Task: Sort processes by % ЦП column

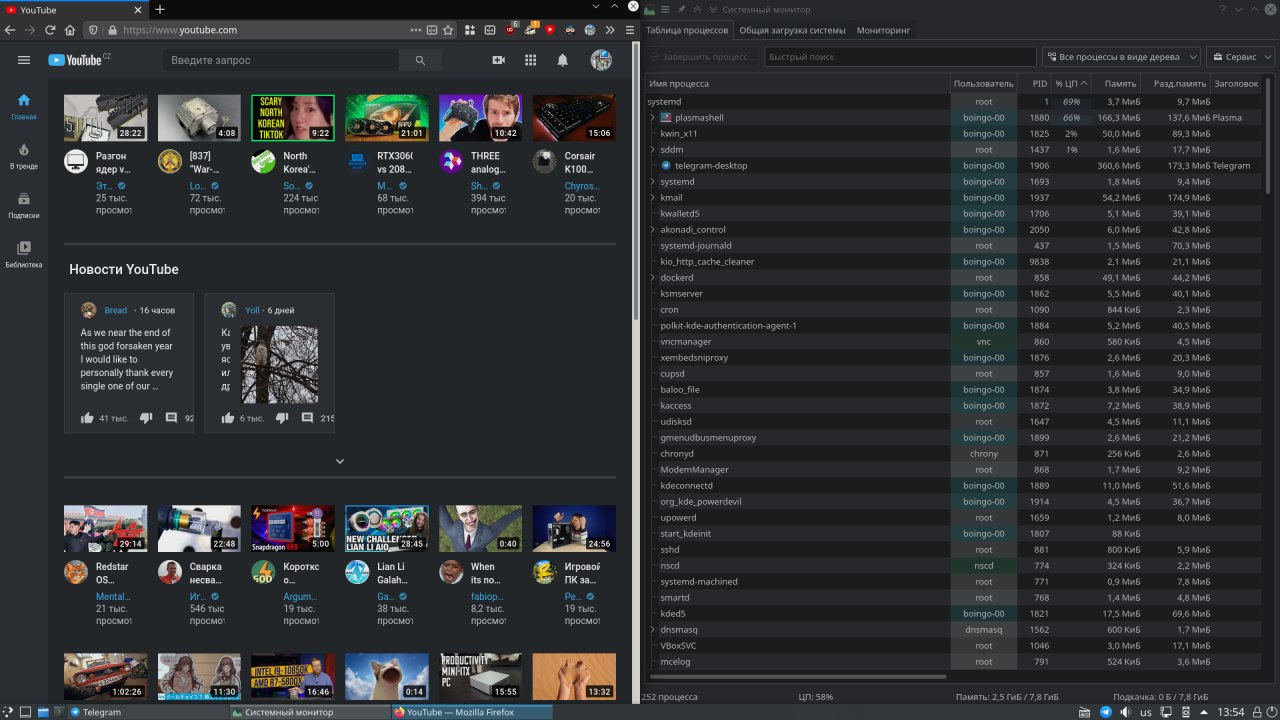Action: tap(1071, 84)
